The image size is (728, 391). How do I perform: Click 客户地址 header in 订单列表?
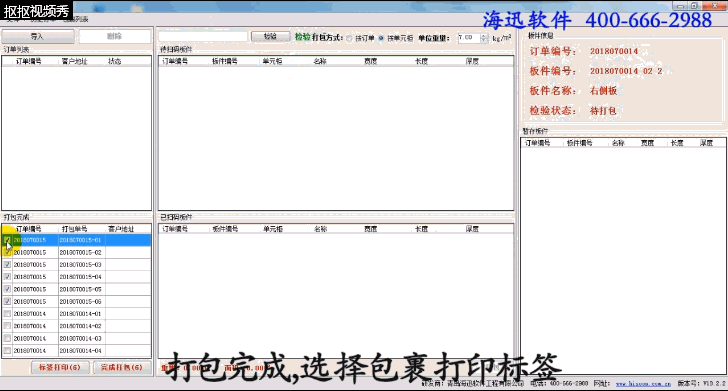[x=74, y=61]
